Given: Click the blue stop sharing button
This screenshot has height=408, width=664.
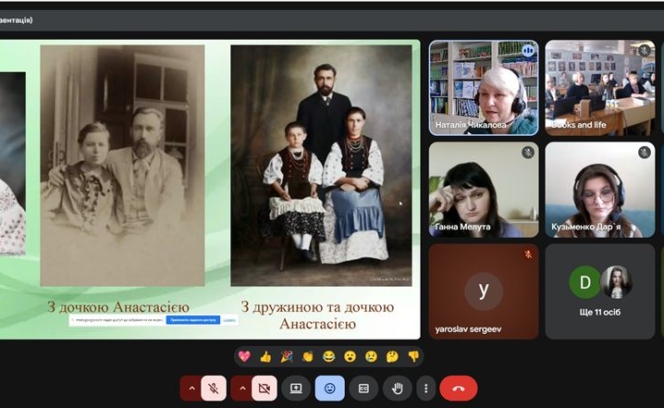Looking at the screenshot, I should click(x=192, y=320).
